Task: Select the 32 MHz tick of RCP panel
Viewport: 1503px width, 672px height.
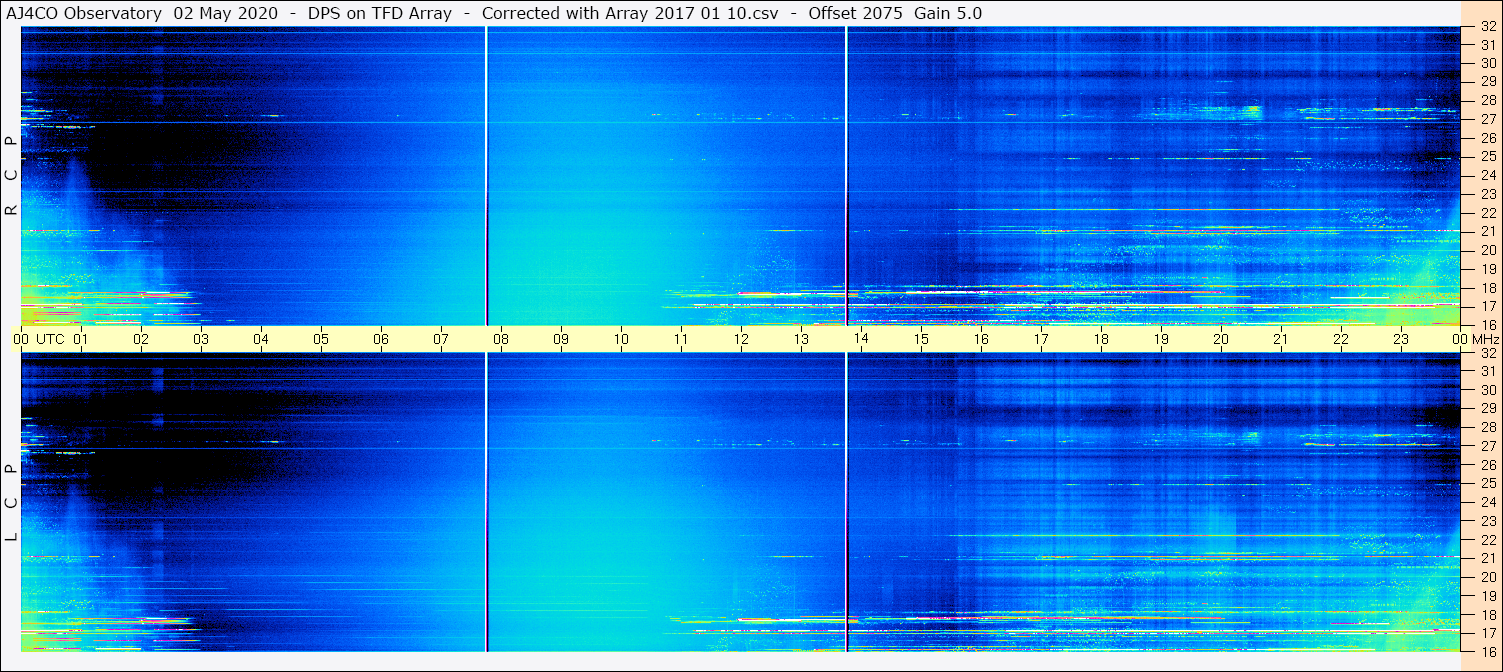Action: point(1487,27)
